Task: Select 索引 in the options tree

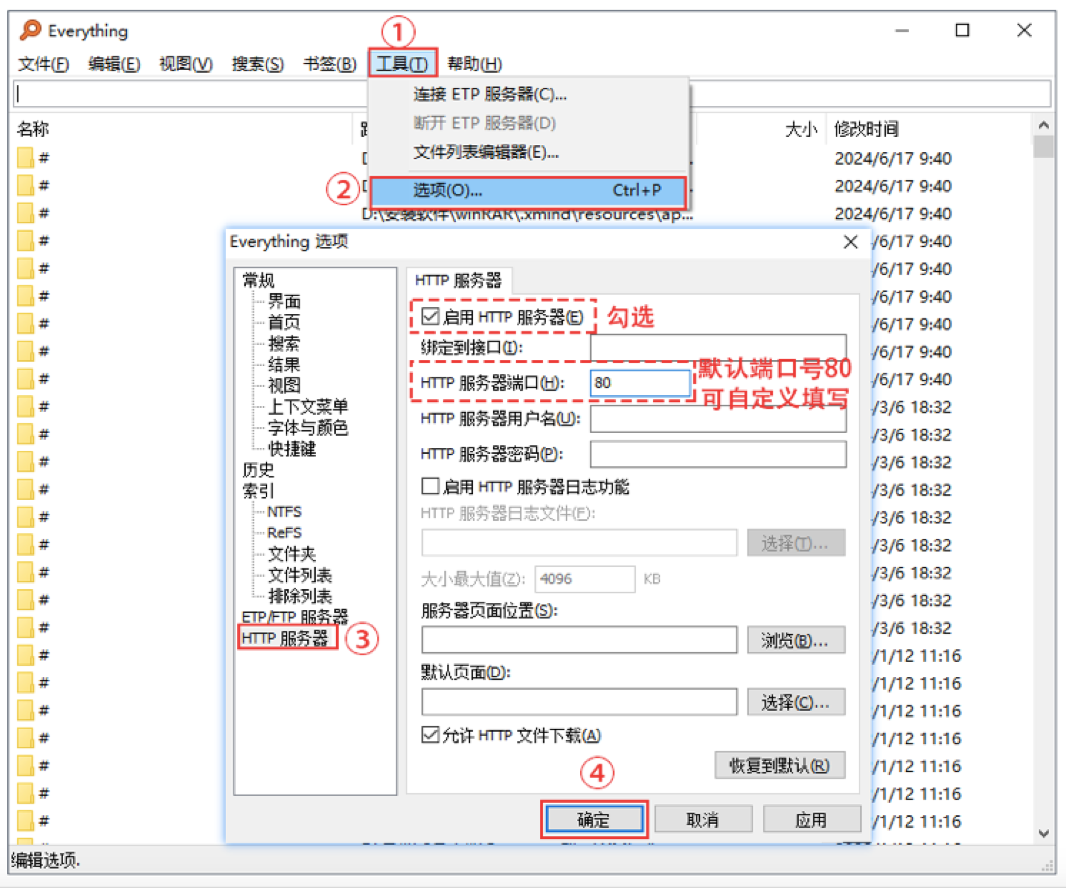Action: point(258,491)
